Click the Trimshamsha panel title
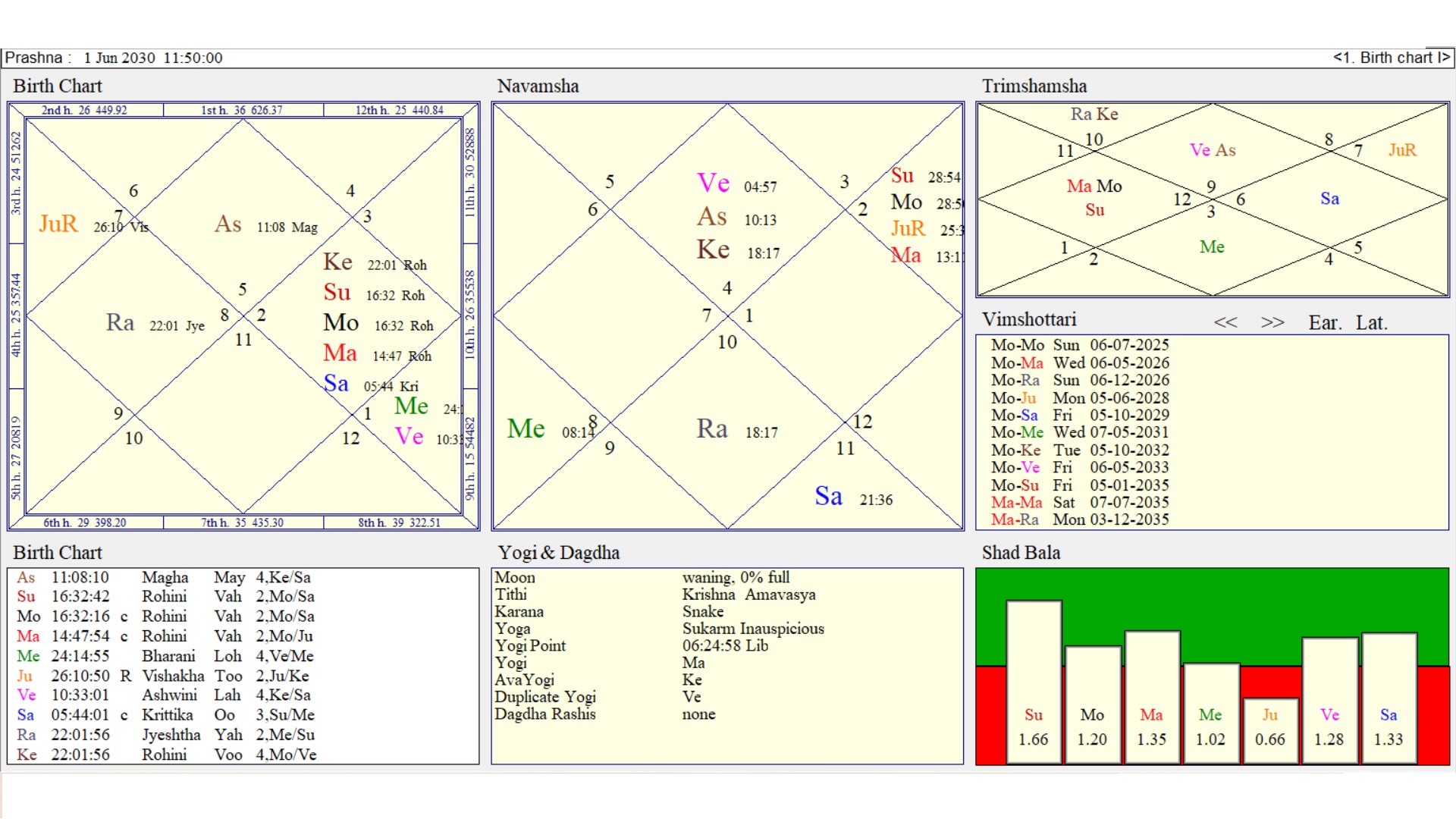This screenshot has width=1456, height=819. point(1034,86)
